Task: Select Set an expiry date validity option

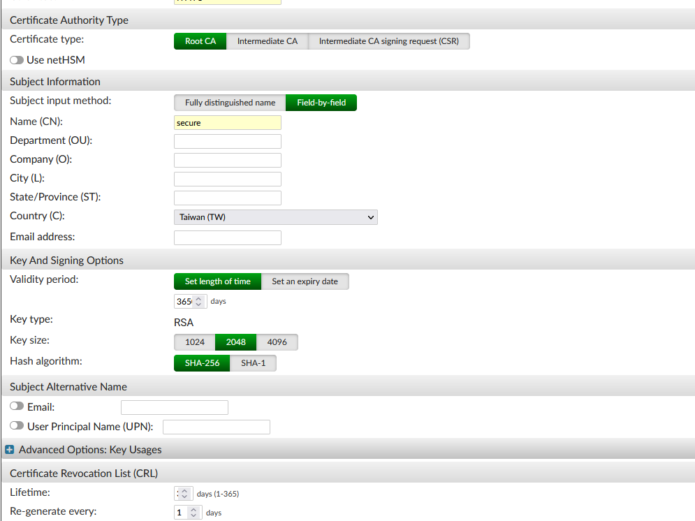Action: (305, 282)
